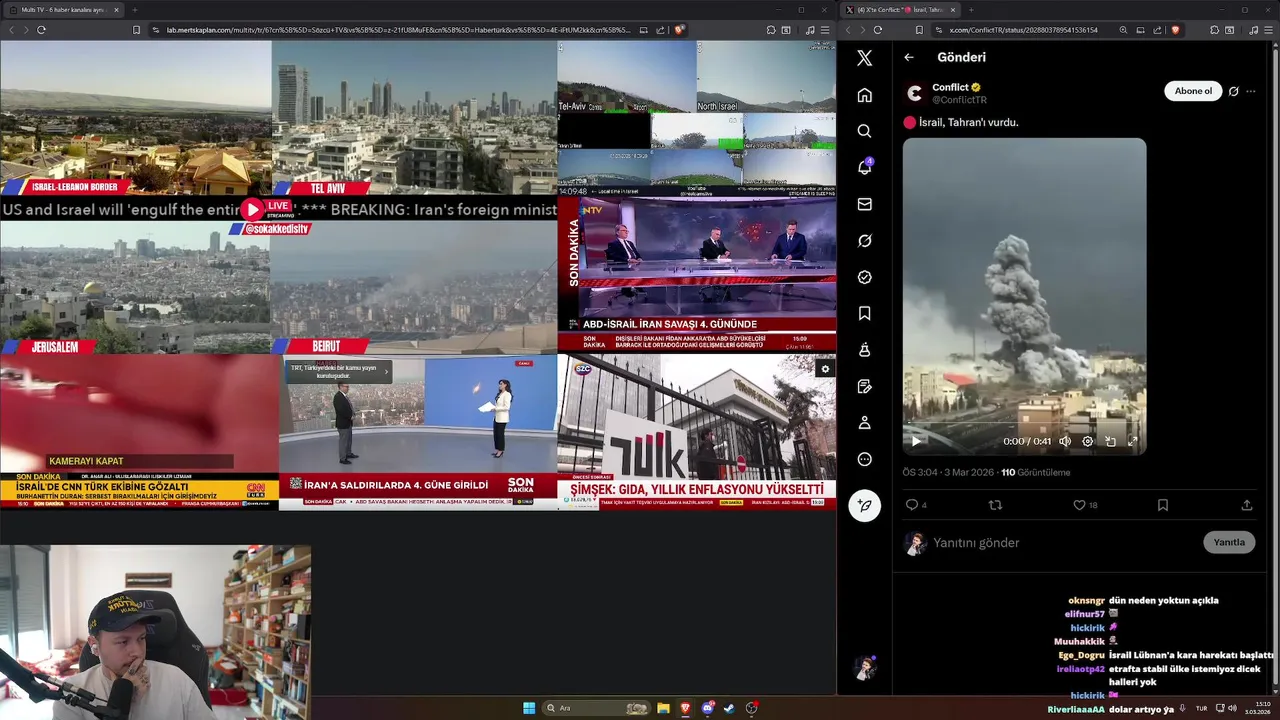Open settings gear on Sözcü TV stream
Screen dimensions: 1280x720
click(x=825, y=369)
